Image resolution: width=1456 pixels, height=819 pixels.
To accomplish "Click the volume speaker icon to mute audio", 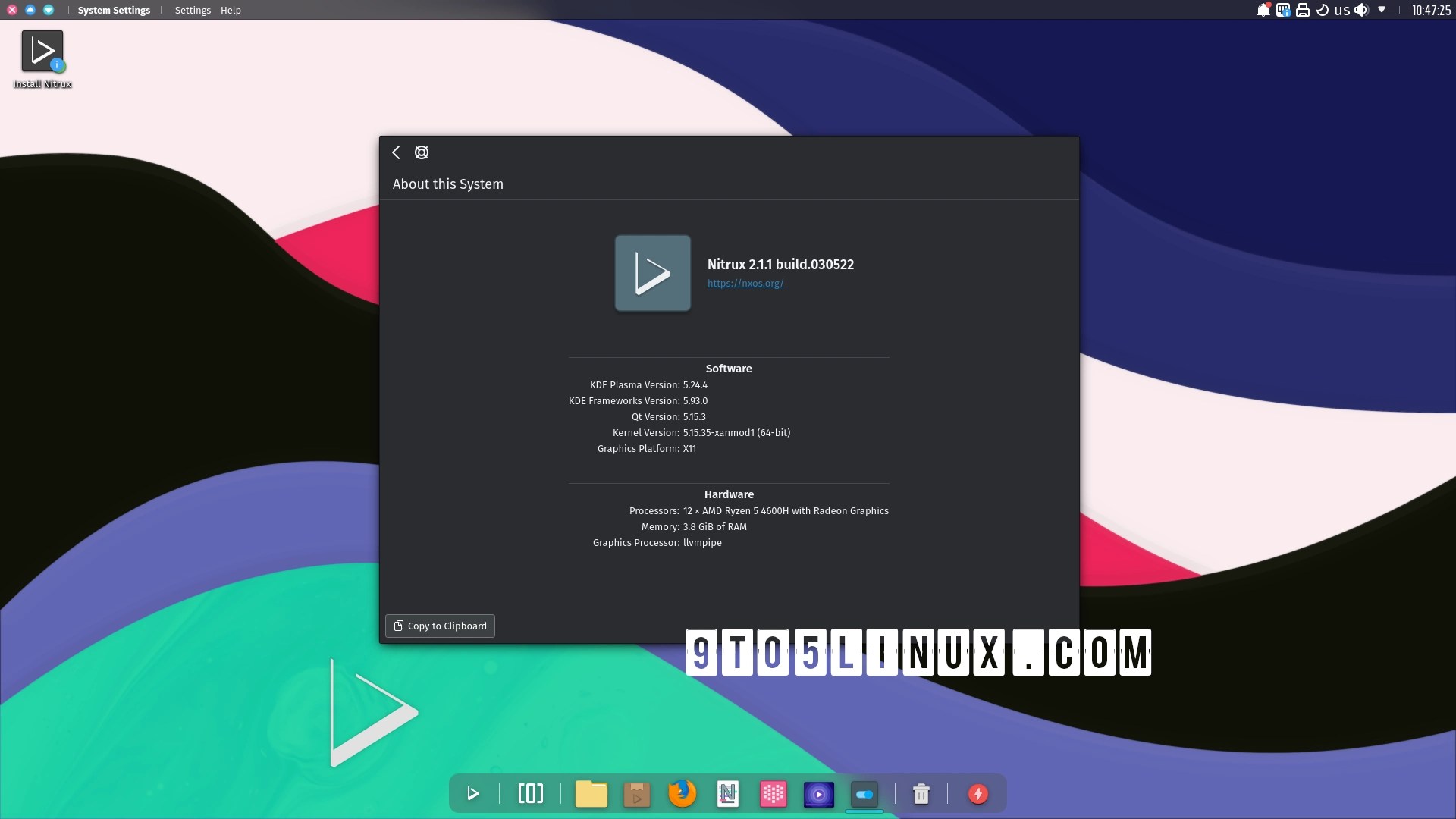I will coord(1362,10).
